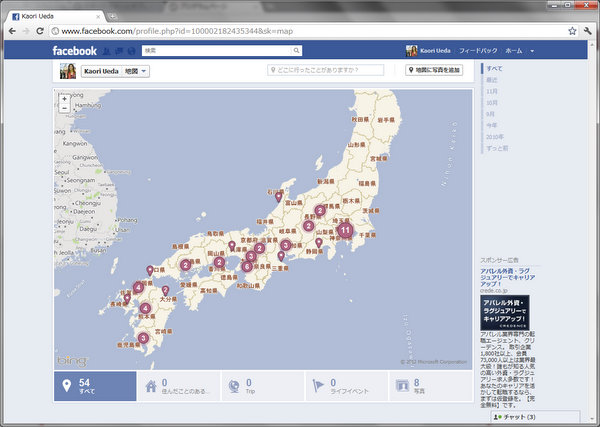Click Kaori Ueda profile photo thumbnail
Screen dimensions: 600x427
[x=68, y=71]
